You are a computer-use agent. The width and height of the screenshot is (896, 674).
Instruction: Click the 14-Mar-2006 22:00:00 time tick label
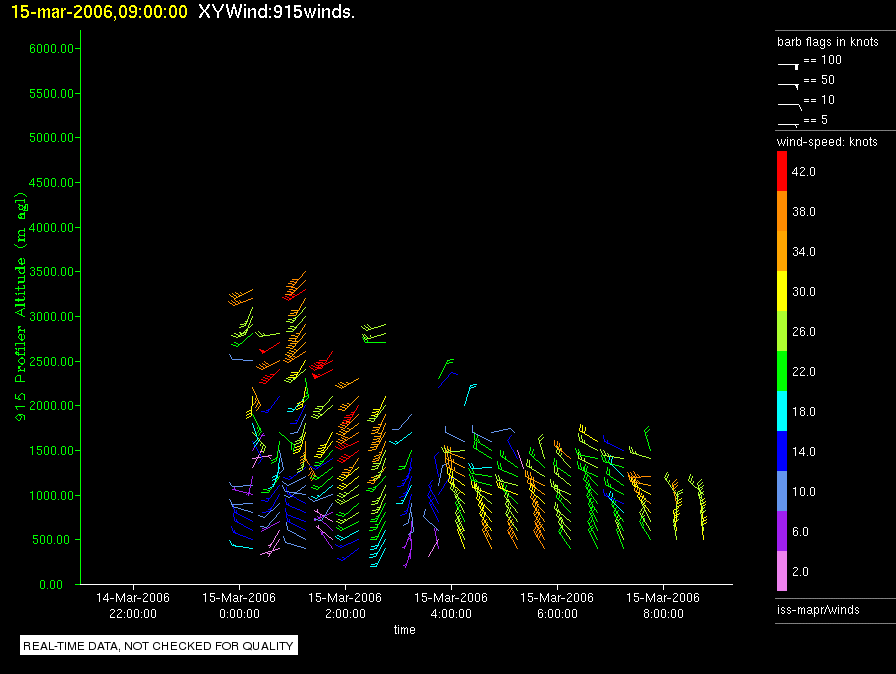tap(132, 605)
